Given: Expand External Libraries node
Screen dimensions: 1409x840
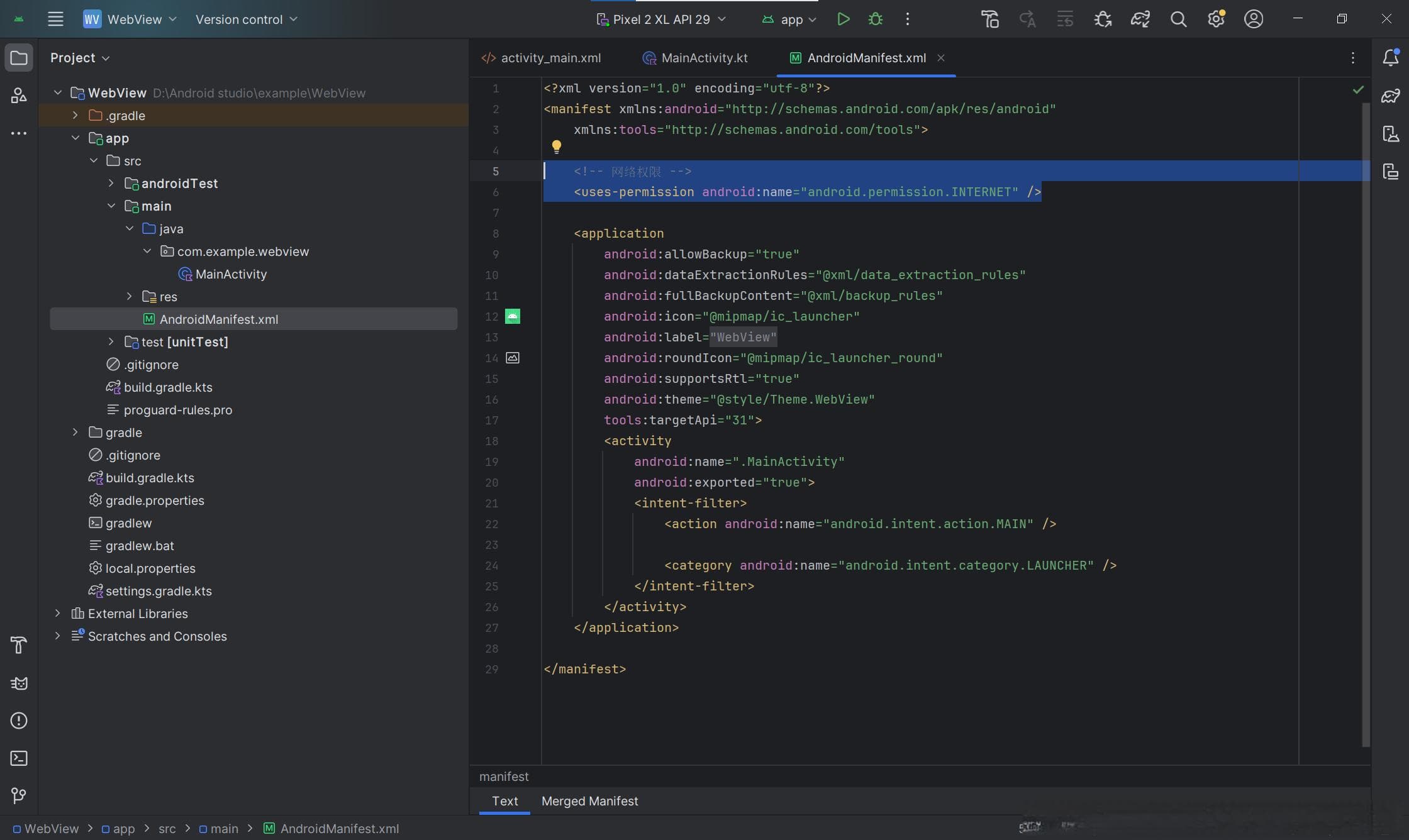Looking at the screenshot, I should 57,613.
